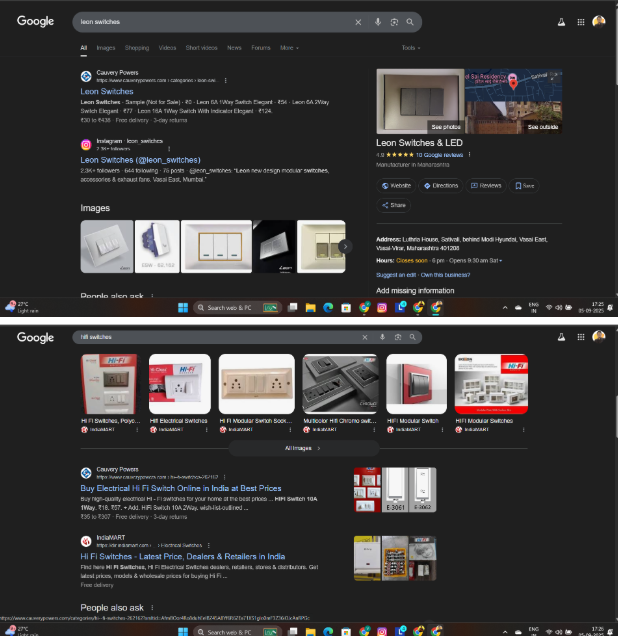Open the red 'HIFI Modular Switch' image
This screenshot has height=636, width=618.
416,384
